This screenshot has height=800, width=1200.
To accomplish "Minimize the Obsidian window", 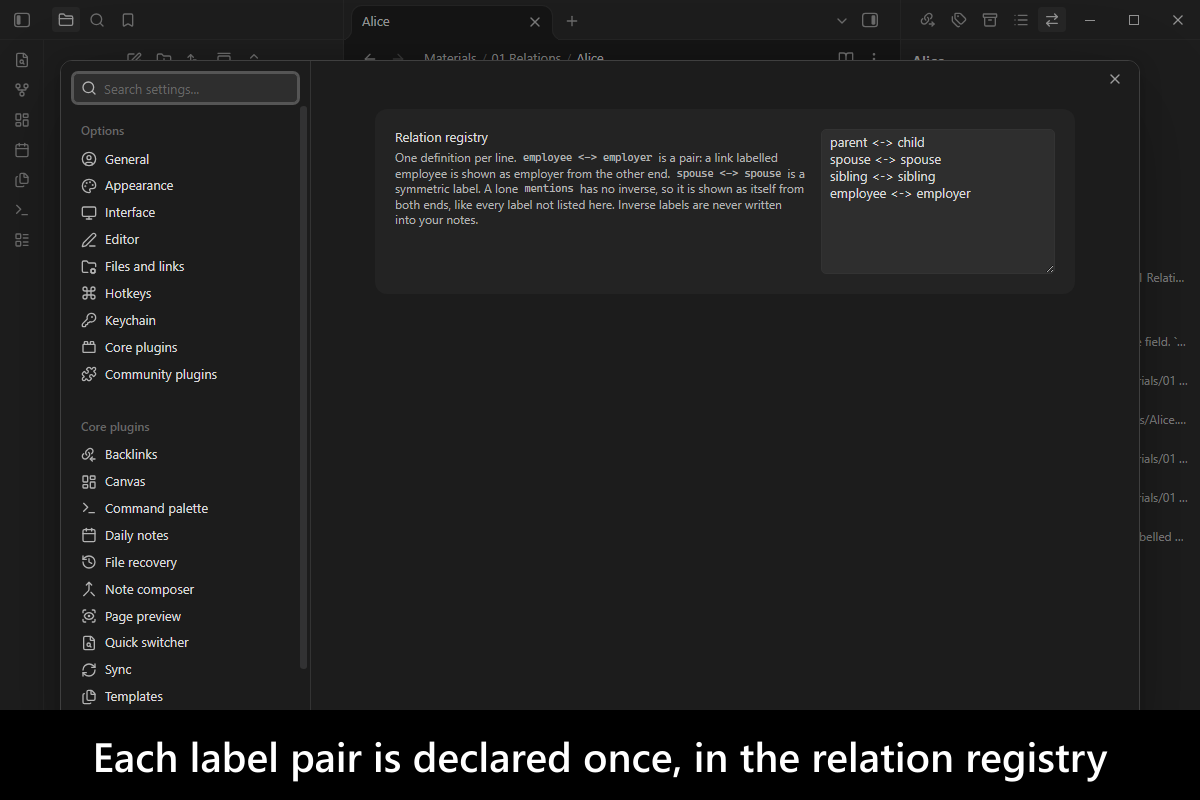I will tap(1089, 20).
